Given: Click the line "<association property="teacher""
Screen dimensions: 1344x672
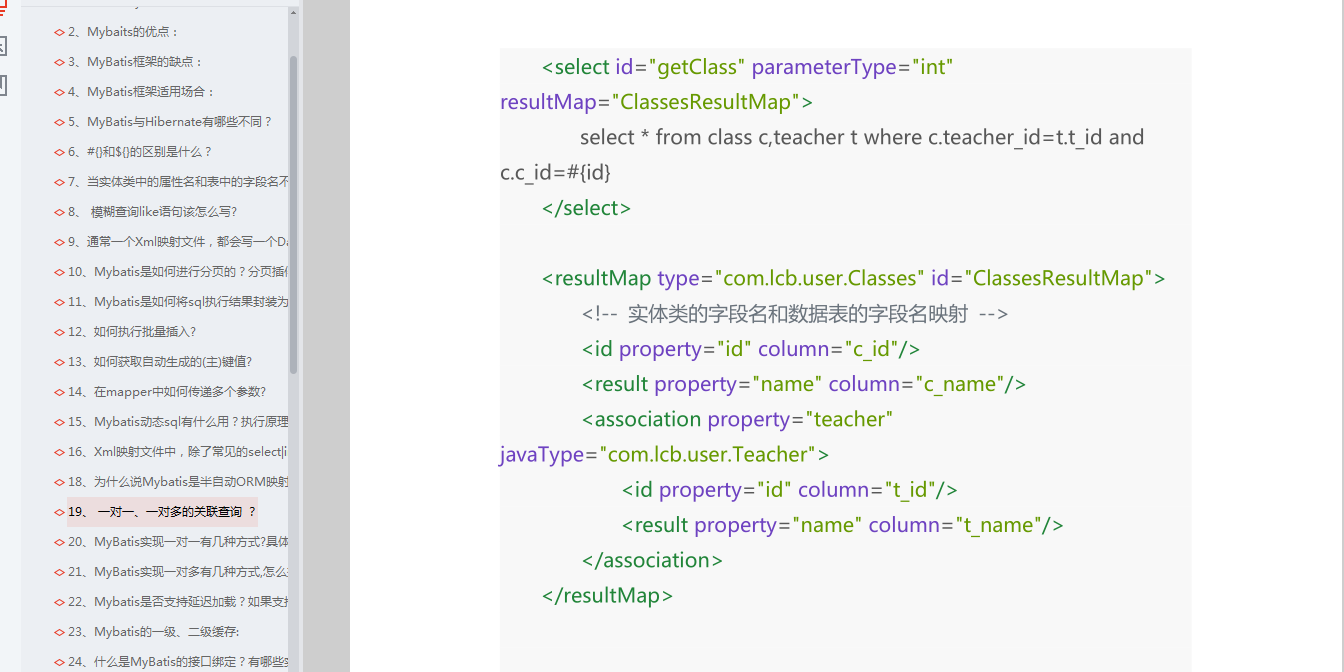Looking at the screenshot, I should click(737, 419).
